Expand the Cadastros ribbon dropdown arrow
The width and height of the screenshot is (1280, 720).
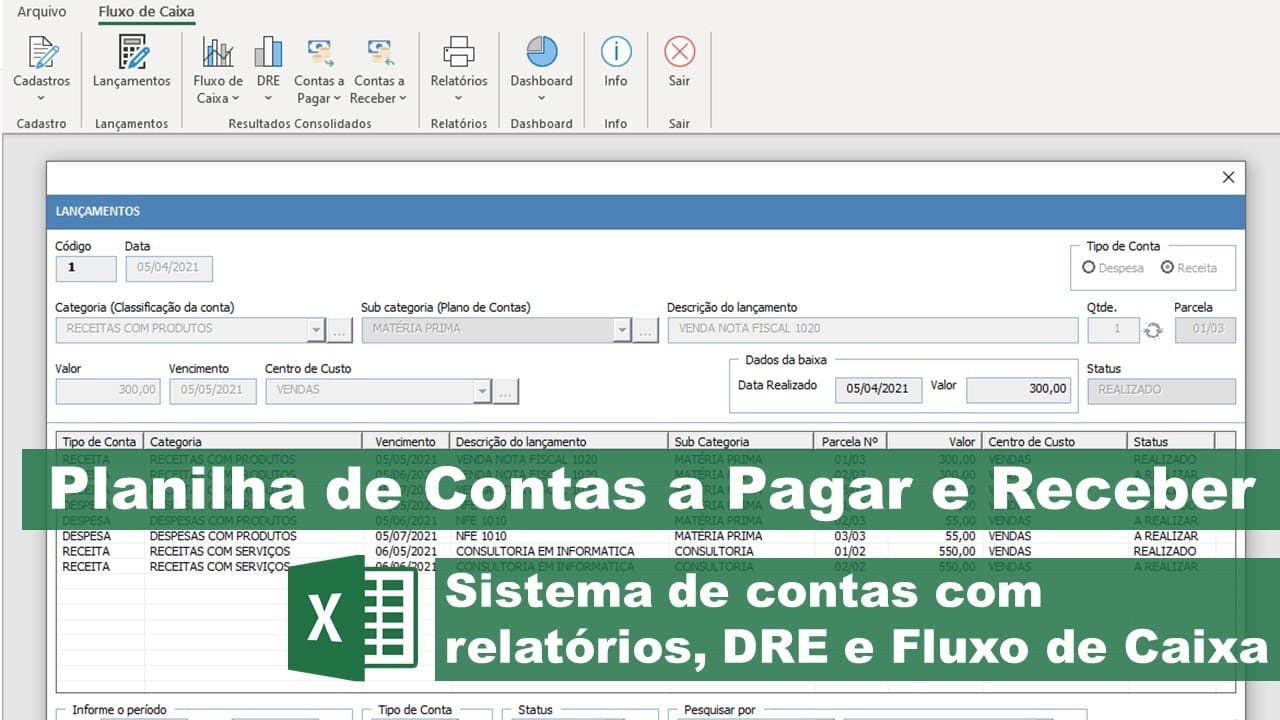click(x=41, y=98)
